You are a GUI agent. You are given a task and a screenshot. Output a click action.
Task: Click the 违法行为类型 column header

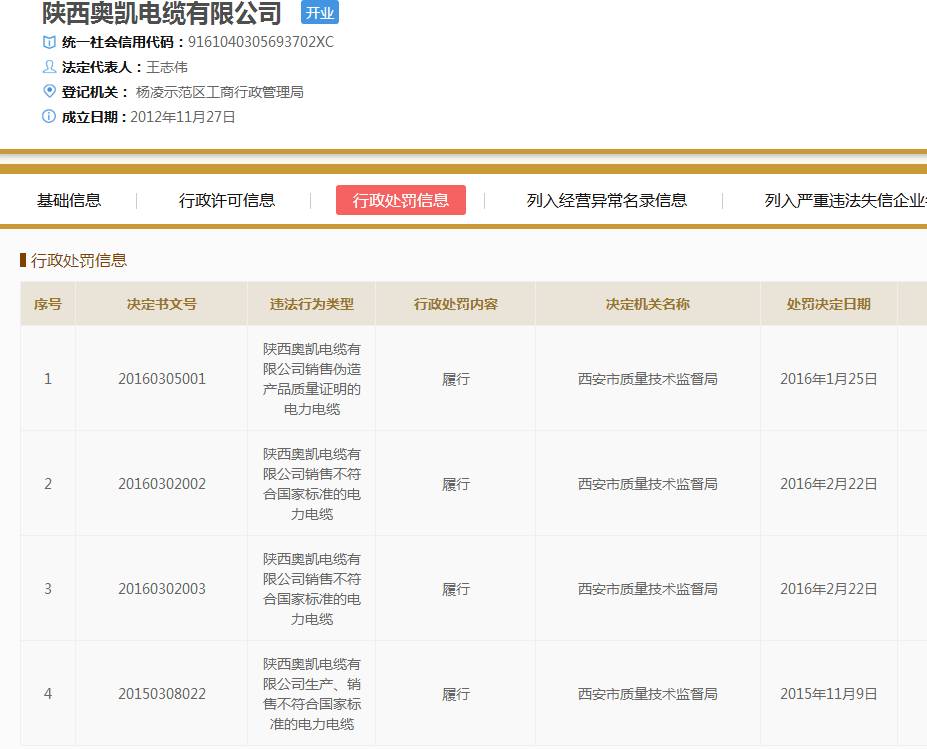click(312, 304)
